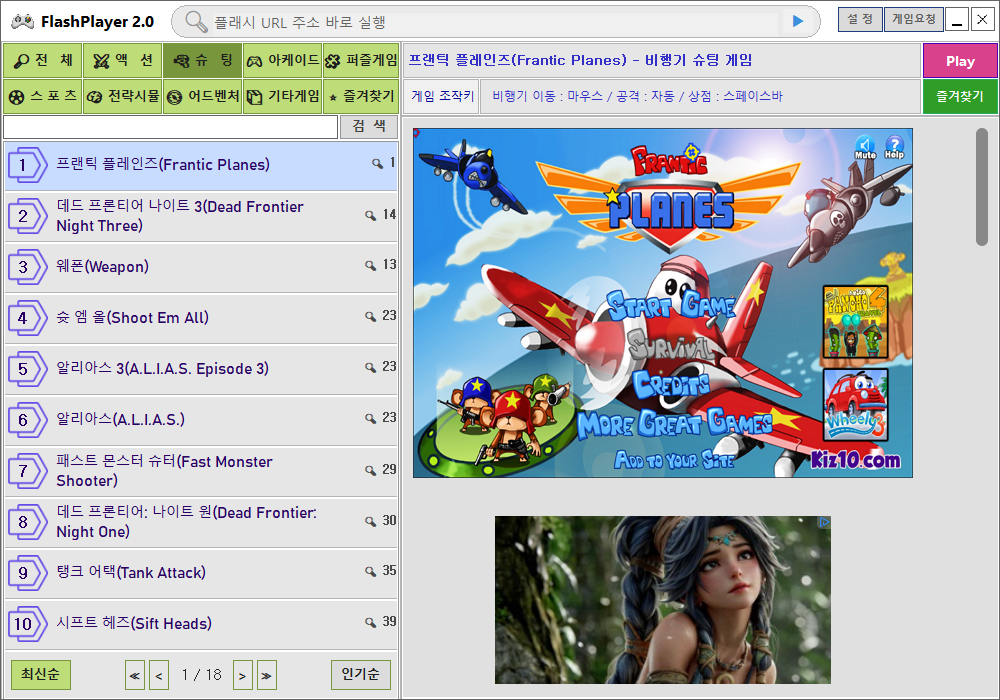The height and width of the screenshot is (700, 1000).
Task: Click the number 6 rank badge
Action: pyautogui.click(x=27, y=420)
